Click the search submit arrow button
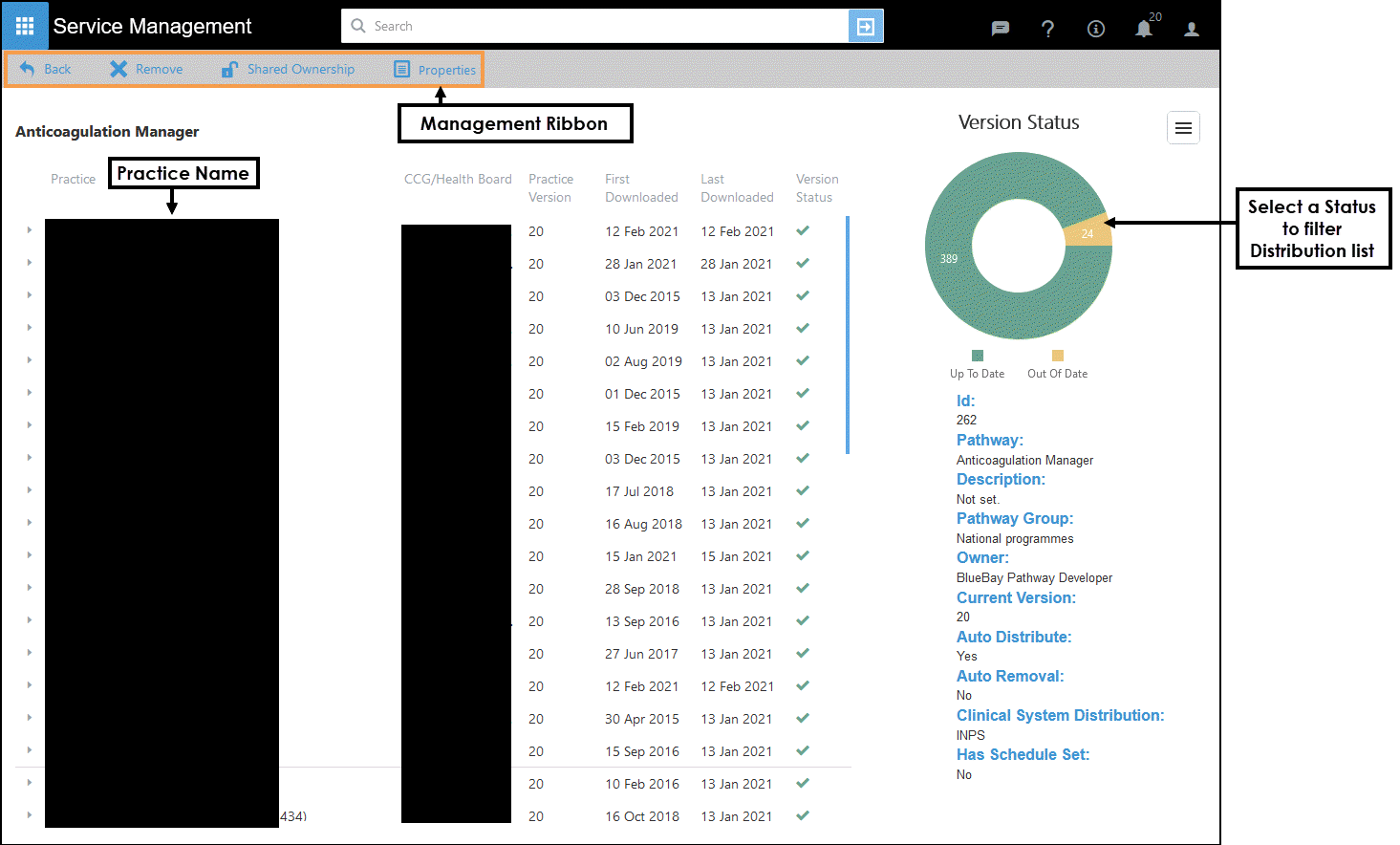 (x=865, y=26)
